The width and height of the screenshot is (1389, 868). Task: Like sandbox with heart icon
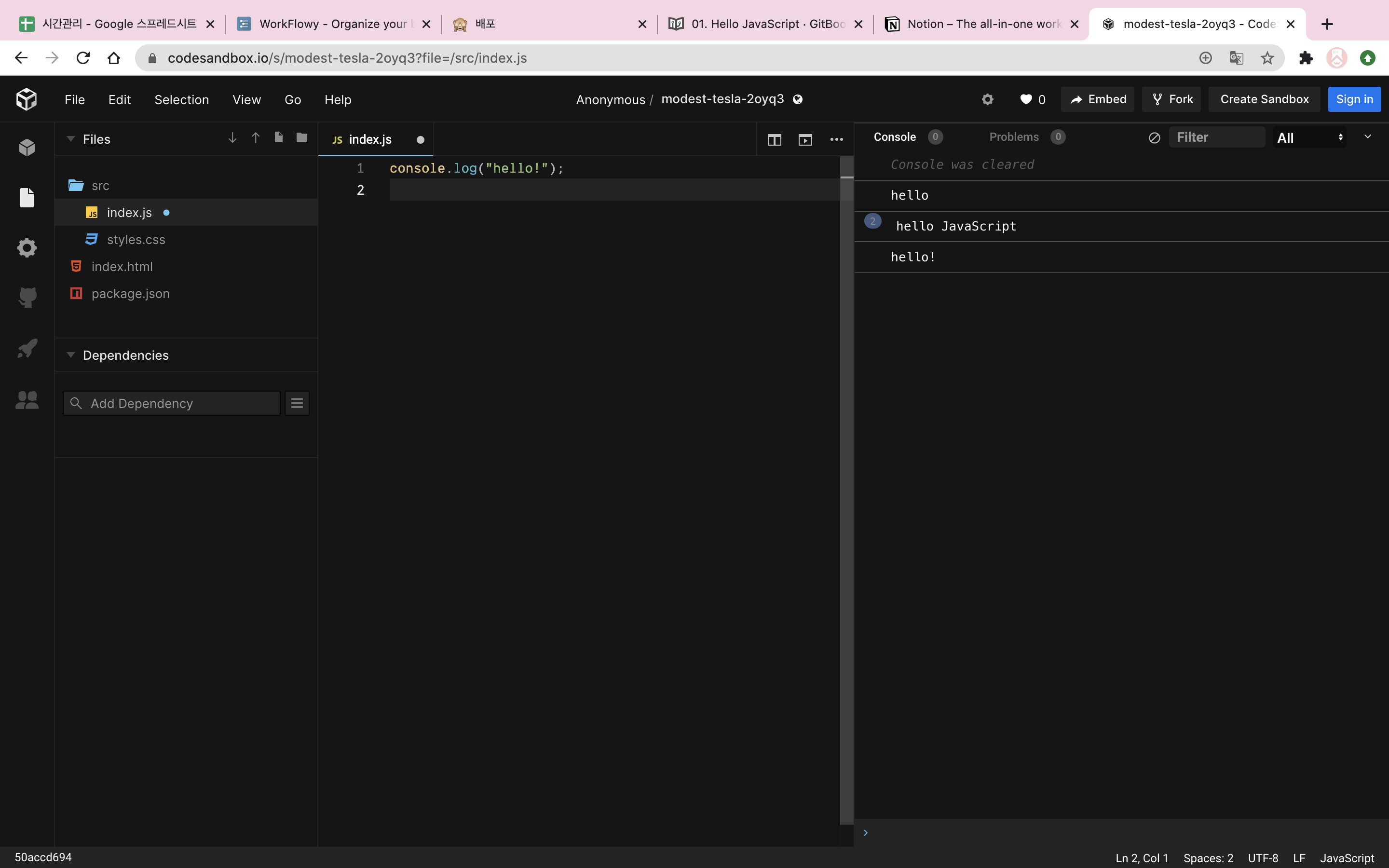(1026, 99)
